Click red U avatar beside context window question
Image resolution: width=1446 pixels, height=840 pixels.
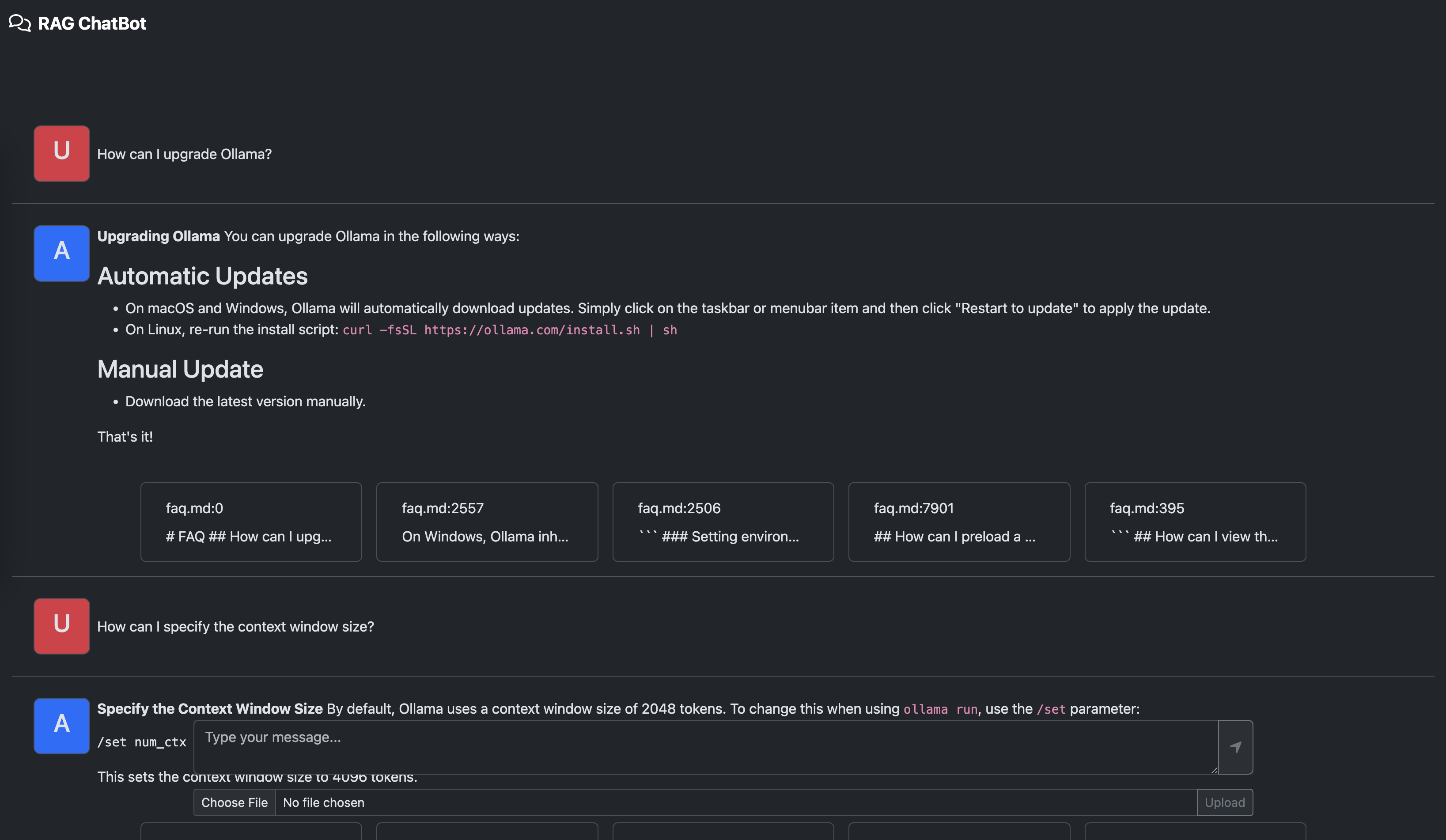click(x=61, y=626)
